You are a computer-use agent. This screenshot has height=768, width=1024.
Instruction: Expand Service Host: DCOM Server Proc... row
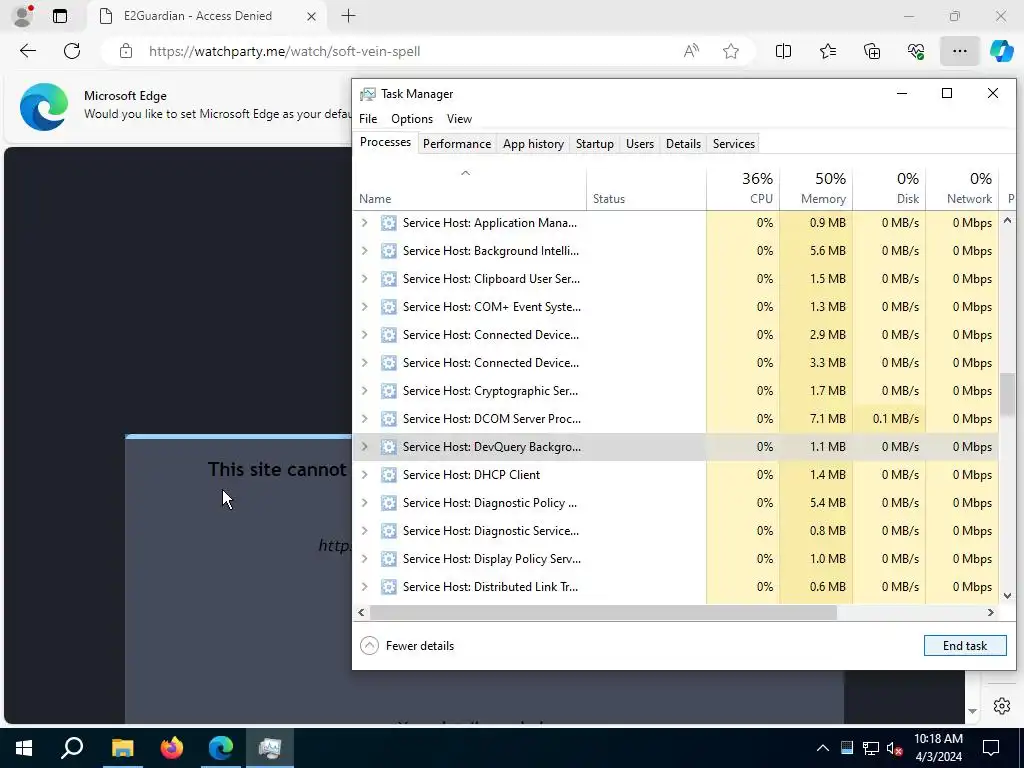(x=364, y=419)
